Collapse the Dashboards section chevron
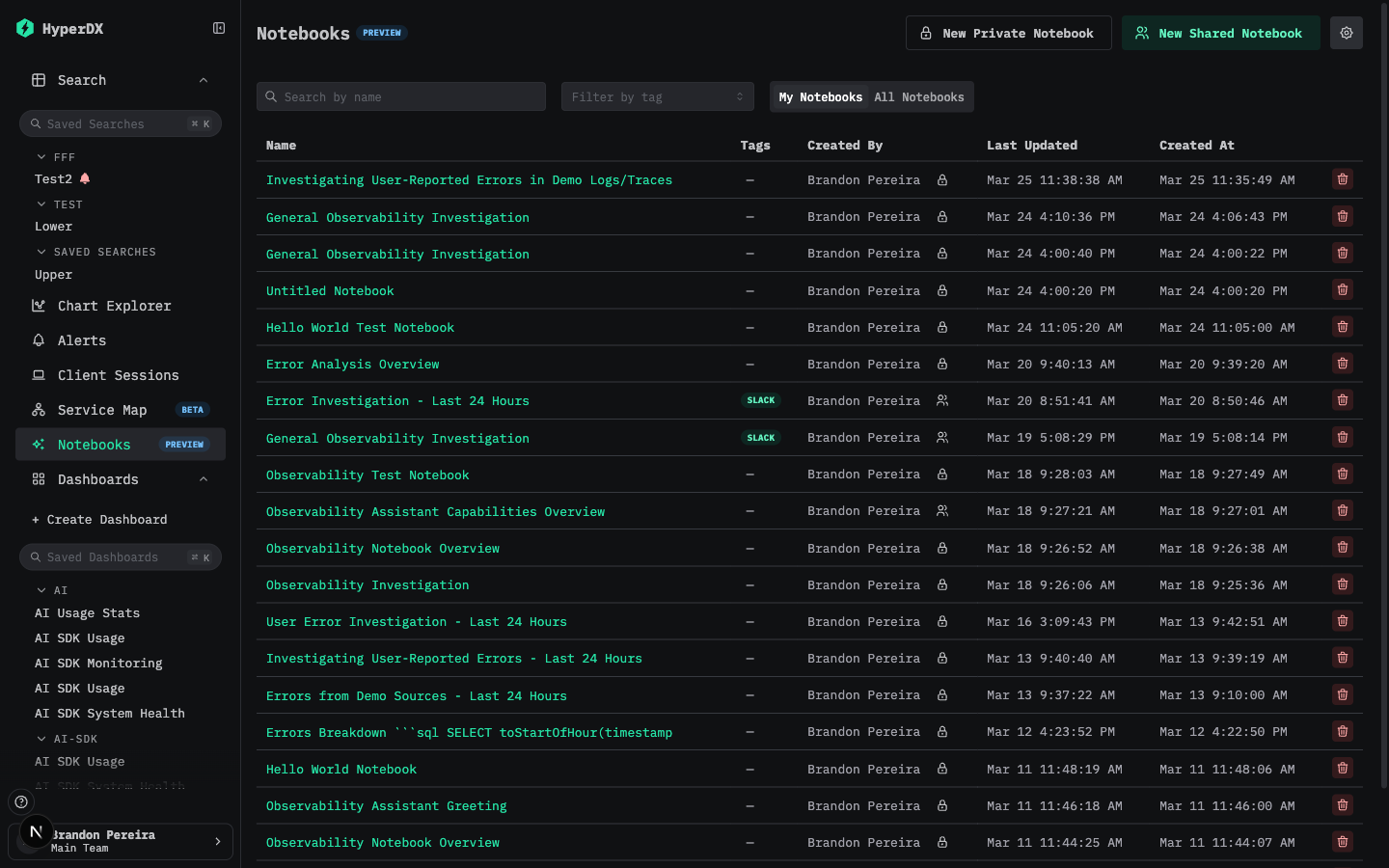This screenshot has width=1389, height=868. pos(204,479)
